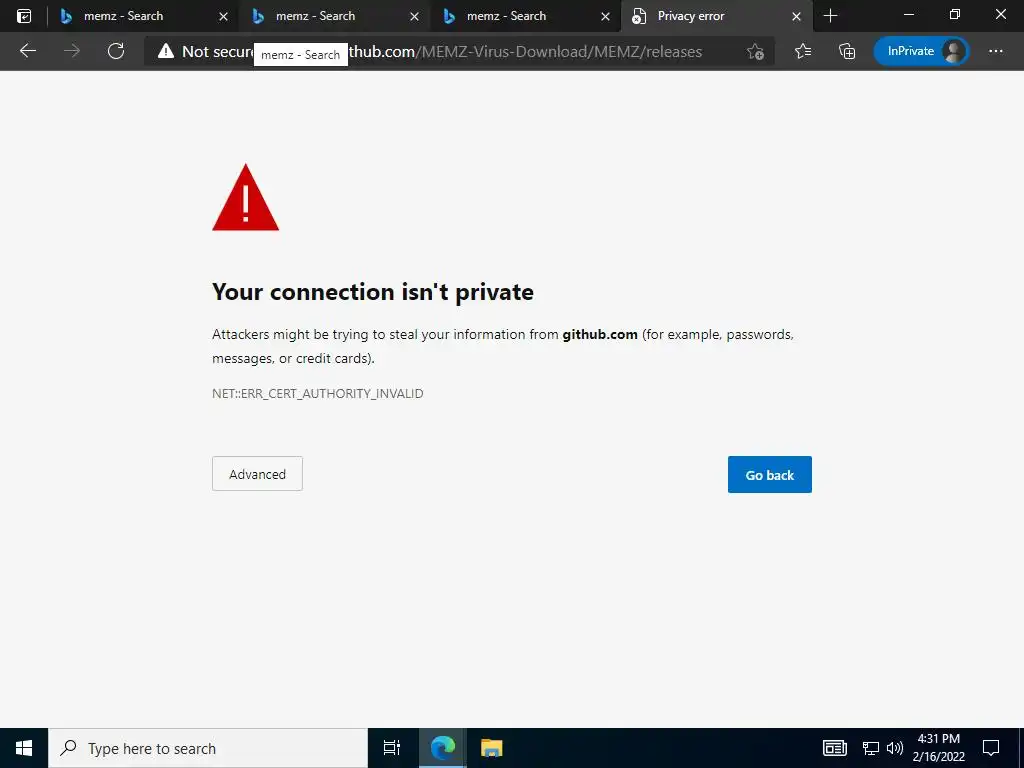Click the github.com address bar URL

click(526, 52)
